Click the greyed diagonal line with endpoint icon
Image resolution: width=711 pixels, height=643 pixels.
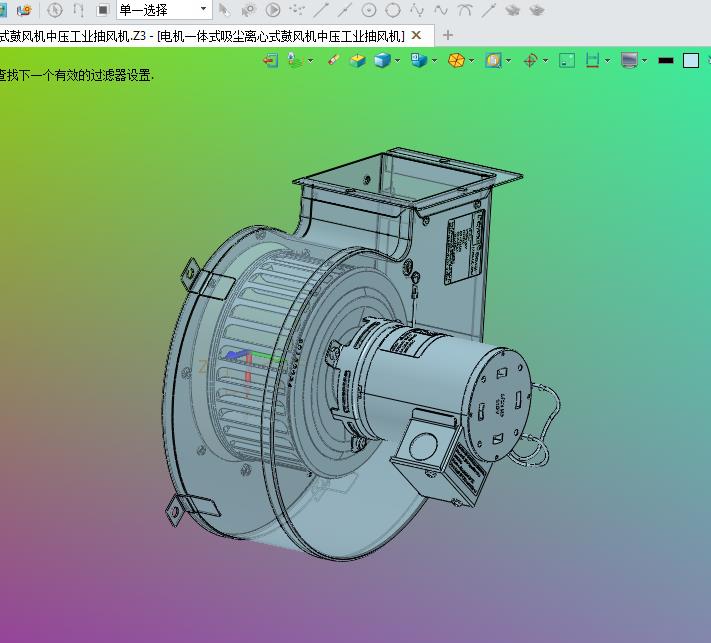(x=489, y=10)
